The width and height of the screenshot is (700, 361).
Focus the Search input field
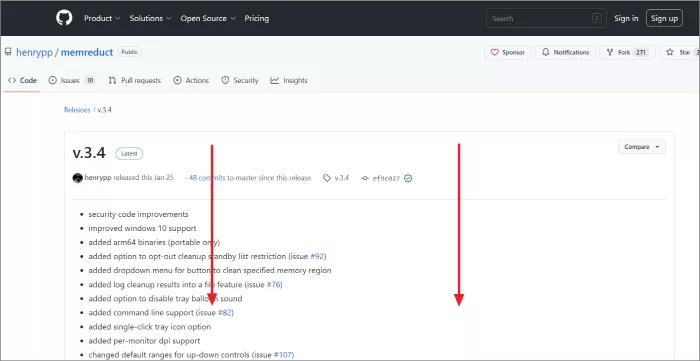tap(546, 18)
